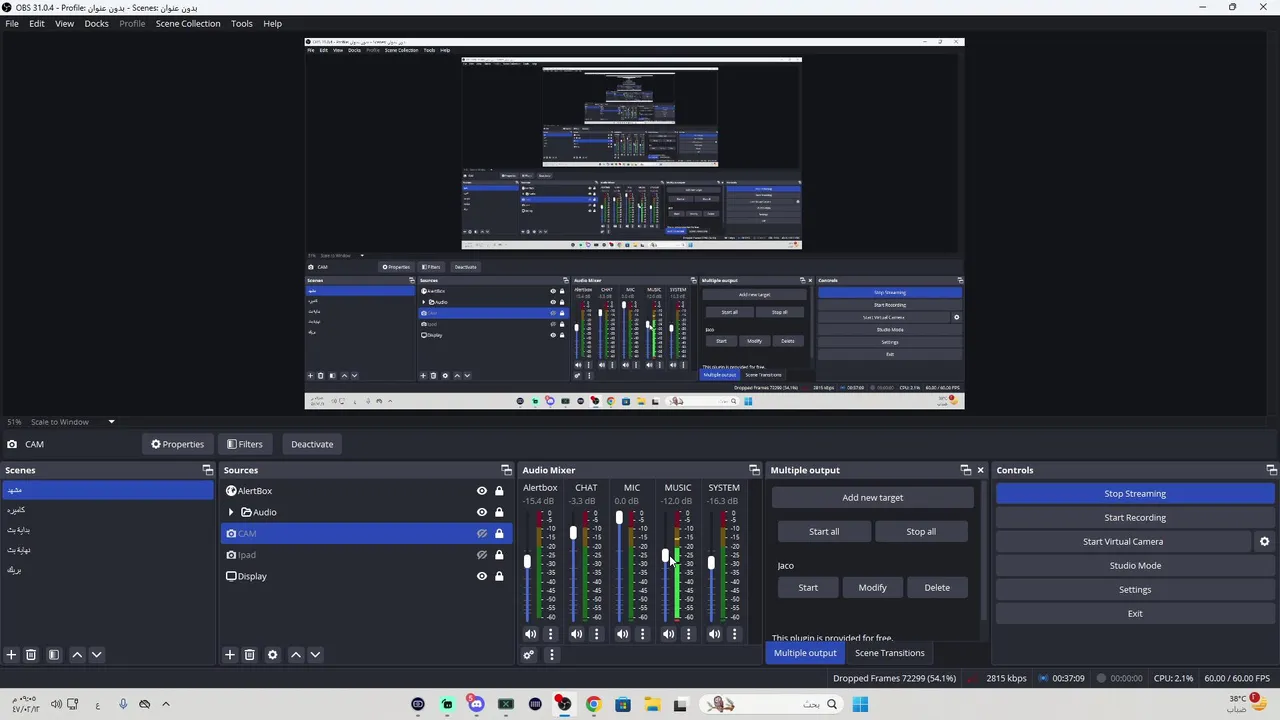
Task: Add a new scene with plus icon
Action: (11, 655)
